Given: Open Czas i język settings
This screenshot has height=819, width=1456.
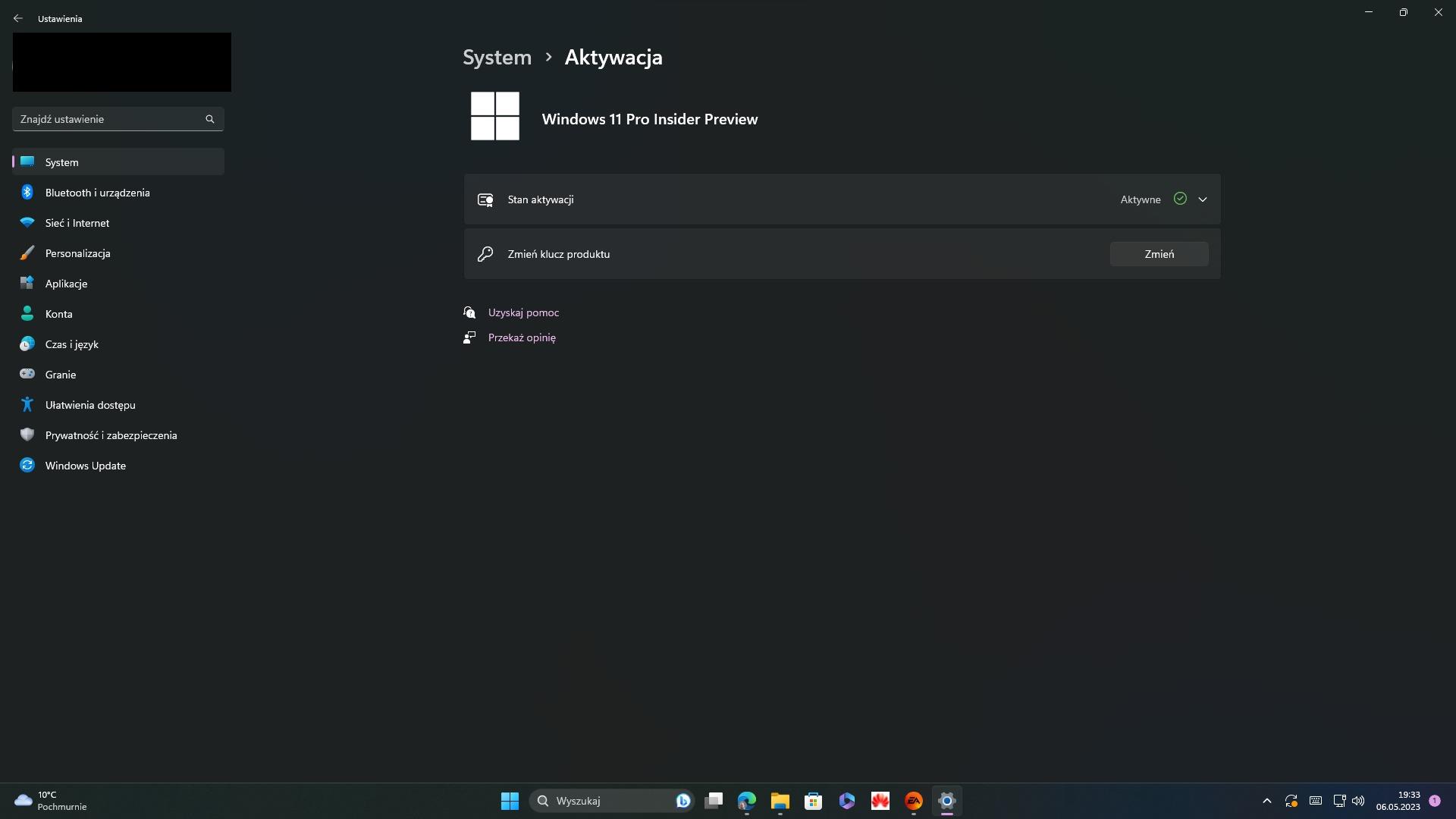Looking at the screenshot, I should pos(118,344).
